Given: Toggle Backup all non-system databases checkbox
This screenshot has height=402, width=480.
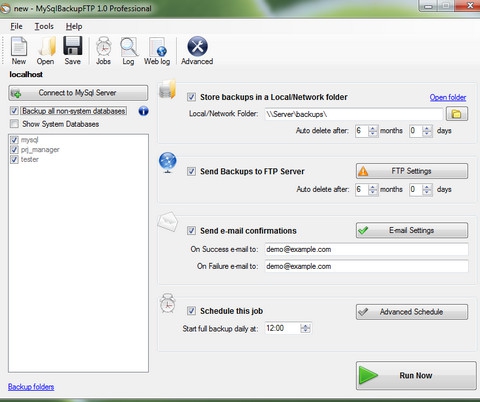Looking at the screenshot, I should [x=14, y=111].
